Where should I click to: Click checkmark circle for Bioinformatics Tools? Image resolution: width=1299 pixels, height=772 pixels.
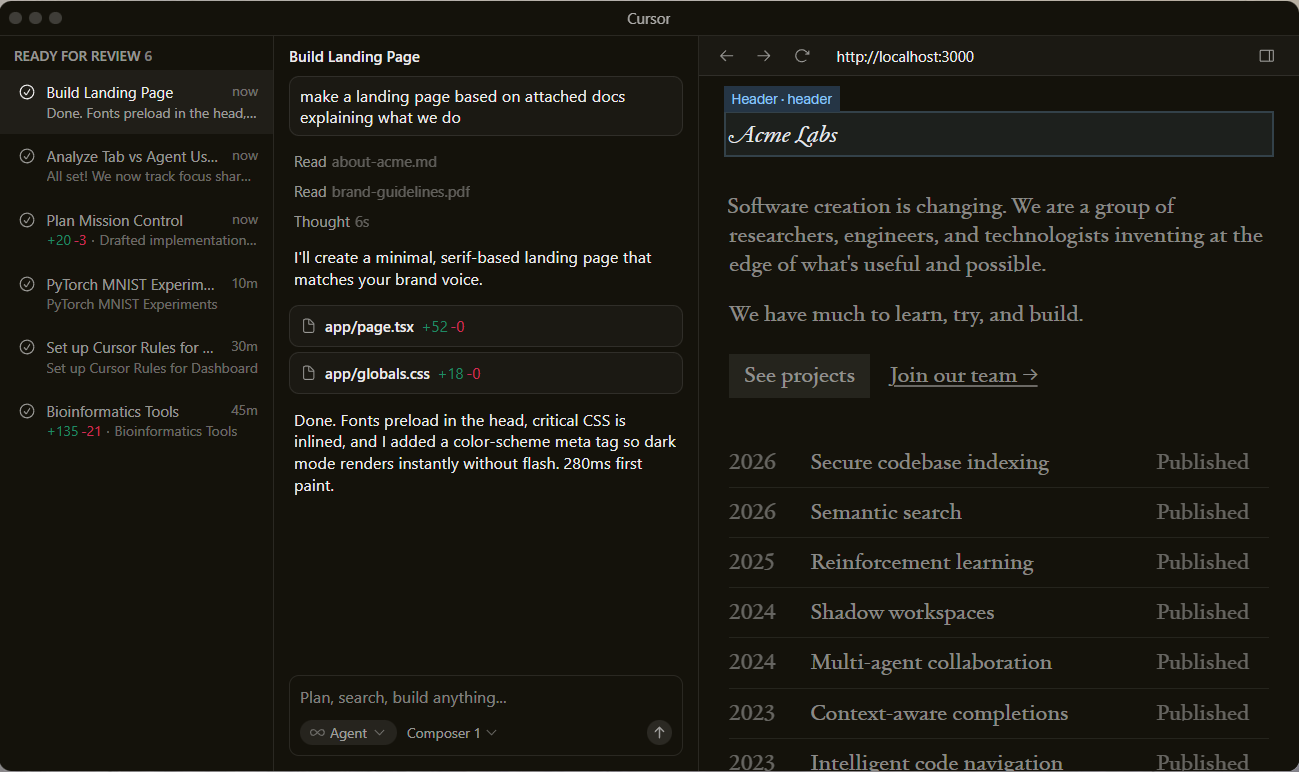click(x=27, y=412)
